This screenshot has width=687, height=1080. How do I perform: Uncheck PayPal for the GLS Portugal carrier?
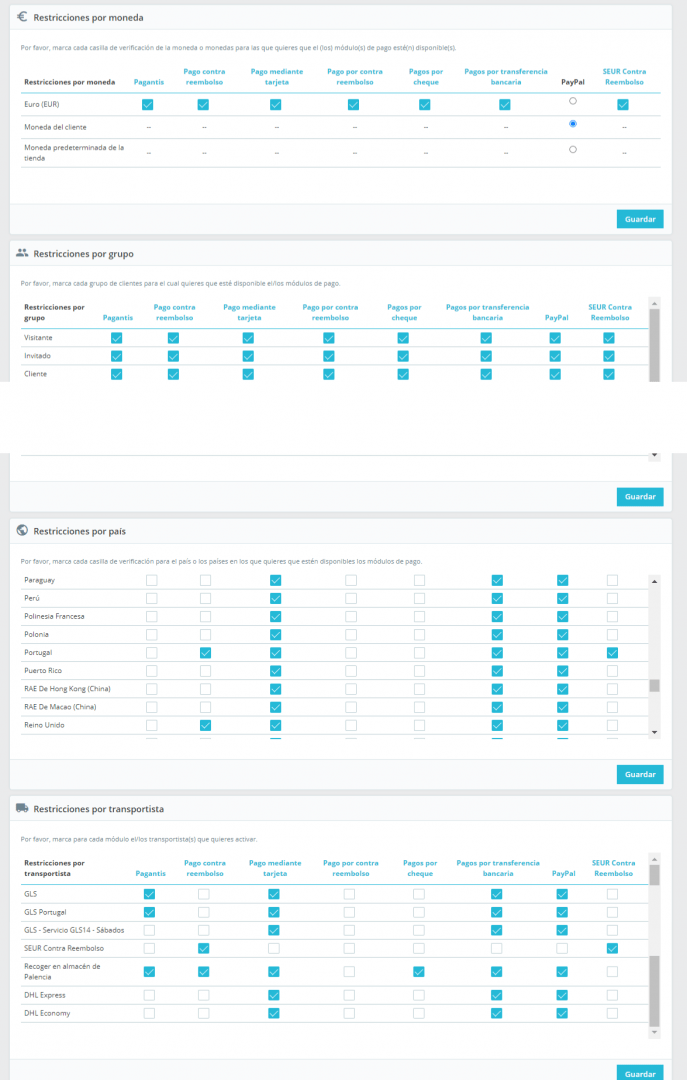pyautogui.click(x=562, y=912)
